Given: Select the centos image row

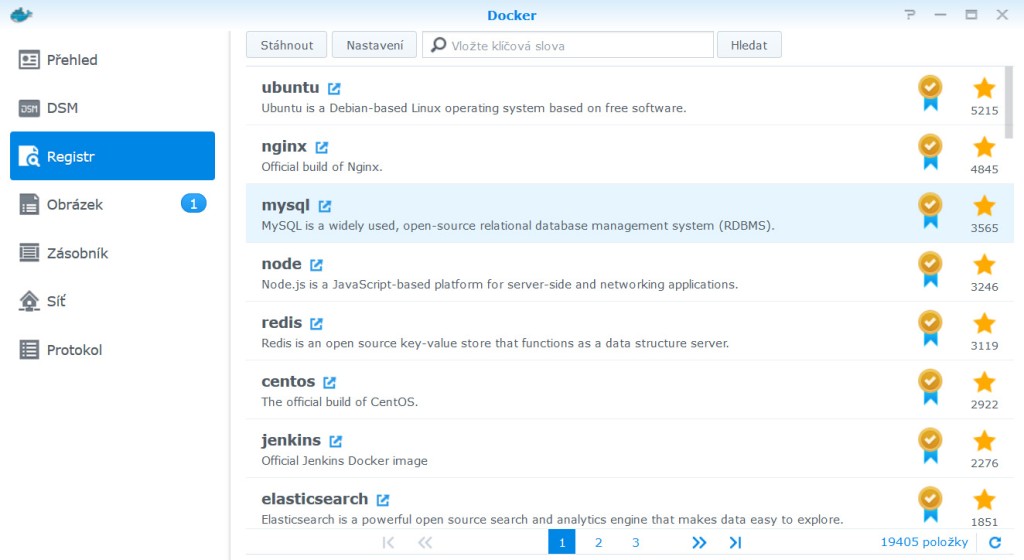Looking at the screenshot, I should 630,390.
